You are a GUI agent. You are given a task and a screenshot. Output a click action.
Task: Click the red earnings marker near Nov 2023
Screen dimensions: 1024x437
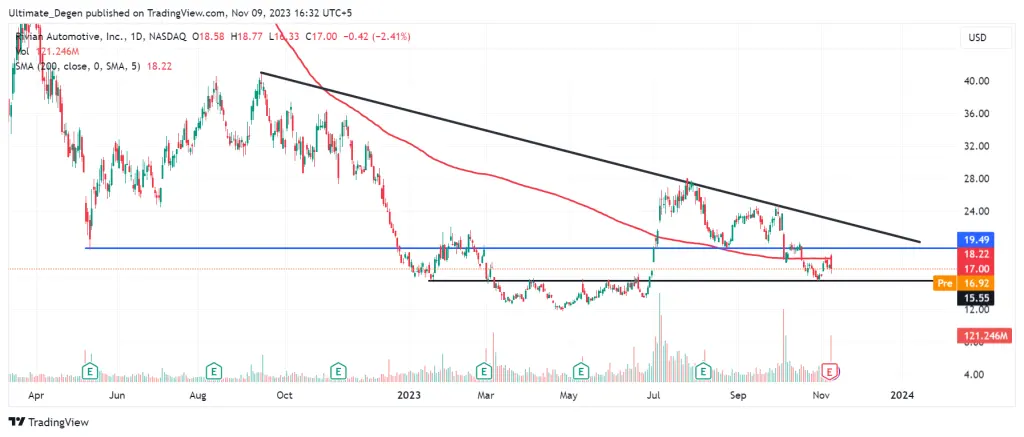[x=830, y=372]
